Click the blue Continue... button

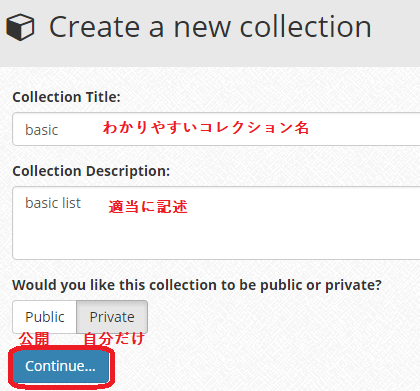click(61, 366)
